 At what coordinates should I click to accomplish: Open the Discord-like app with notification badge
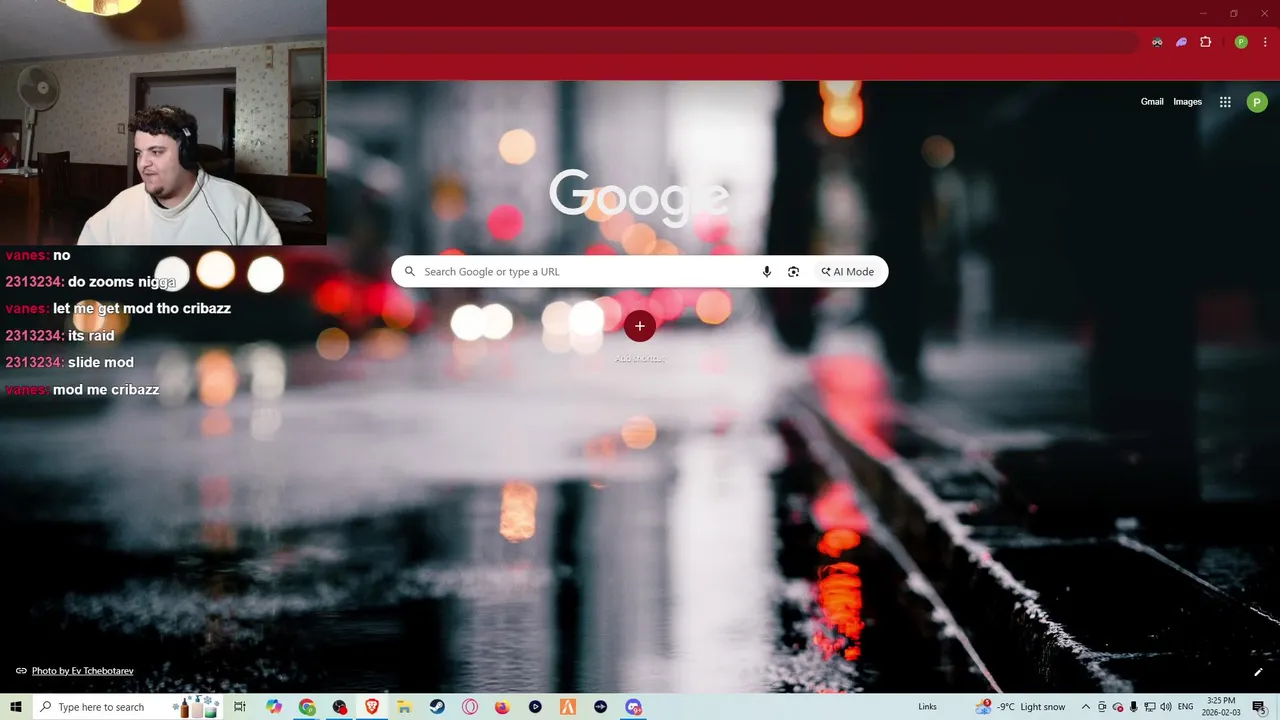(x=633, y=707)
